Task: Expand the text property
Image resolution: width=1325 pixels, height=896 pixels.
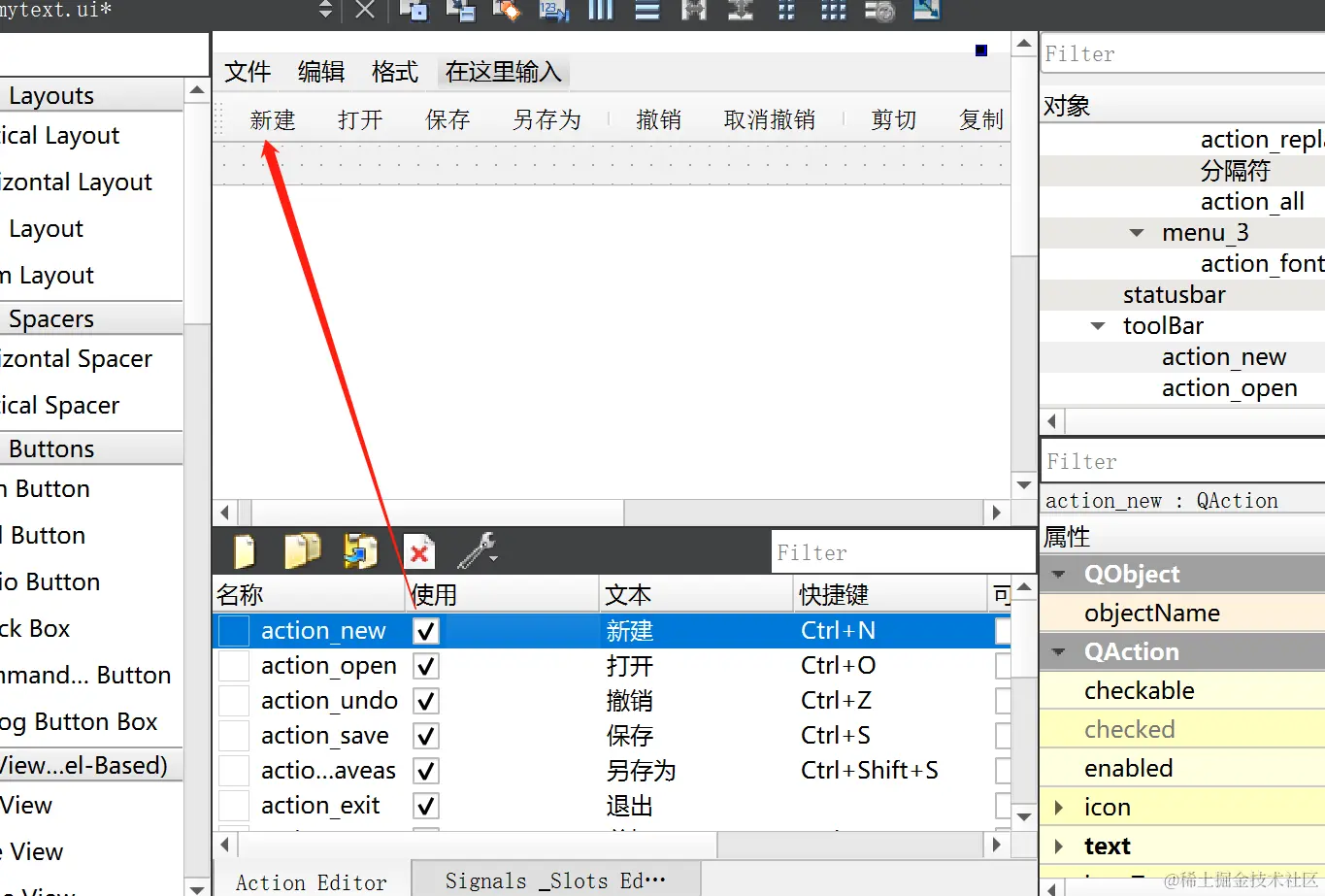Action: (x=1059, y=846)
